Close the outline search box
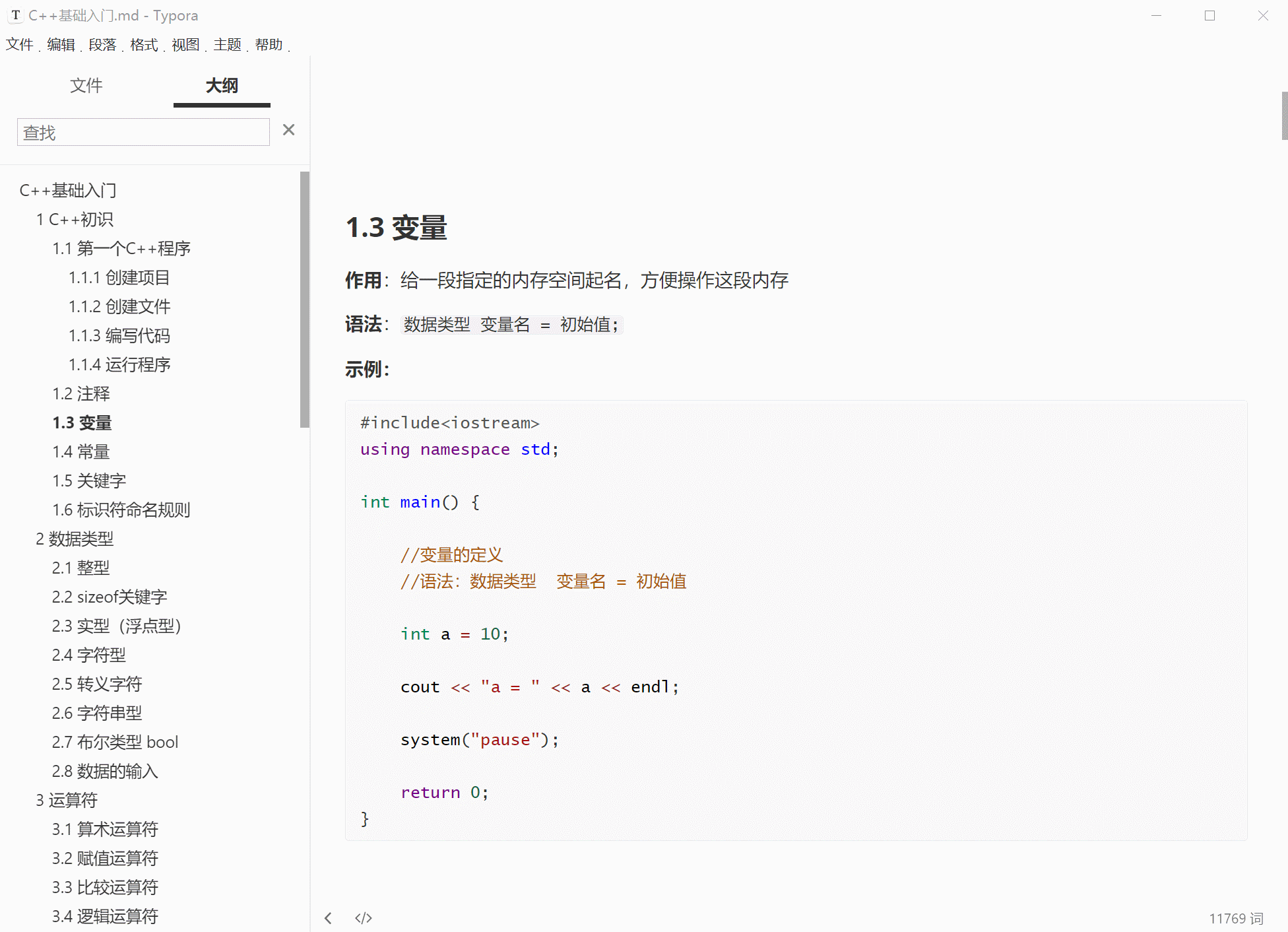The width and height of the screenshot is (1288, 932). pyautogui.click(x=288, y=130)
